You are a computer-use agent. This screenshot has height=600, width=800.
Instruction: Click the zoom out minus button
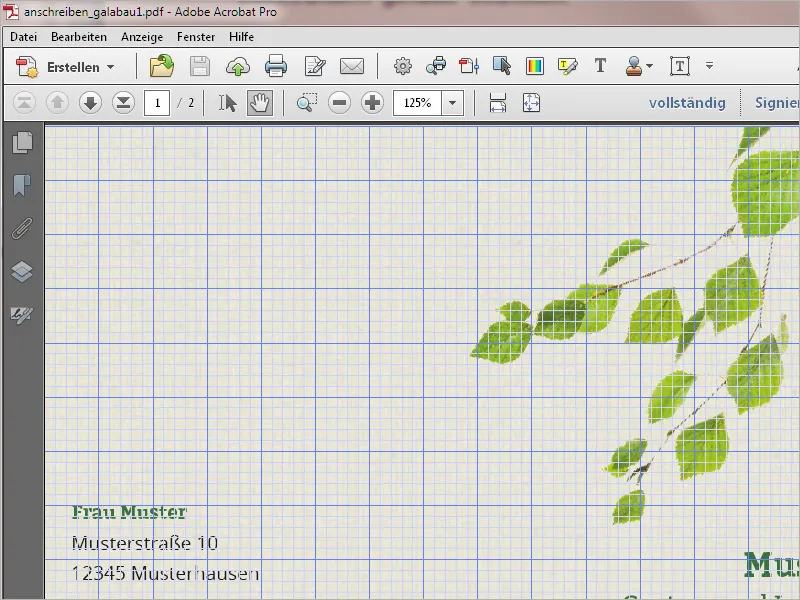click(x=340, y=103)
